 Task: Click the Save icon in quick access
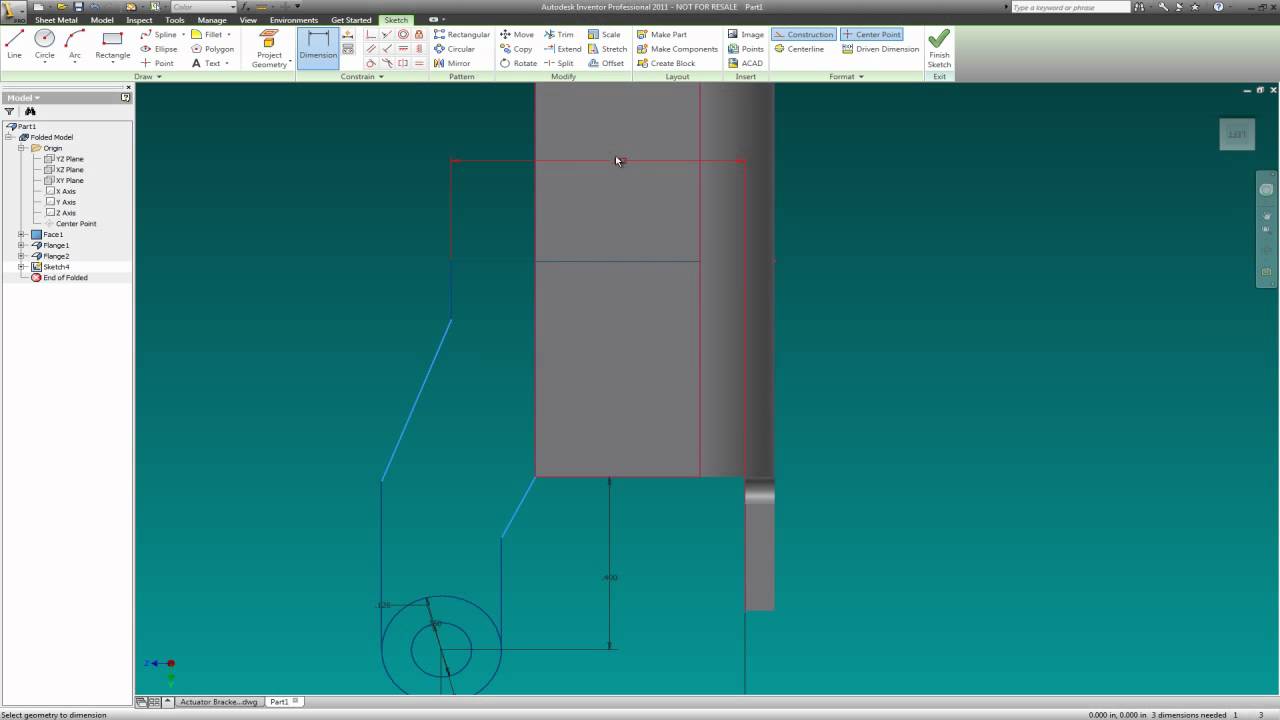[79, 7]
